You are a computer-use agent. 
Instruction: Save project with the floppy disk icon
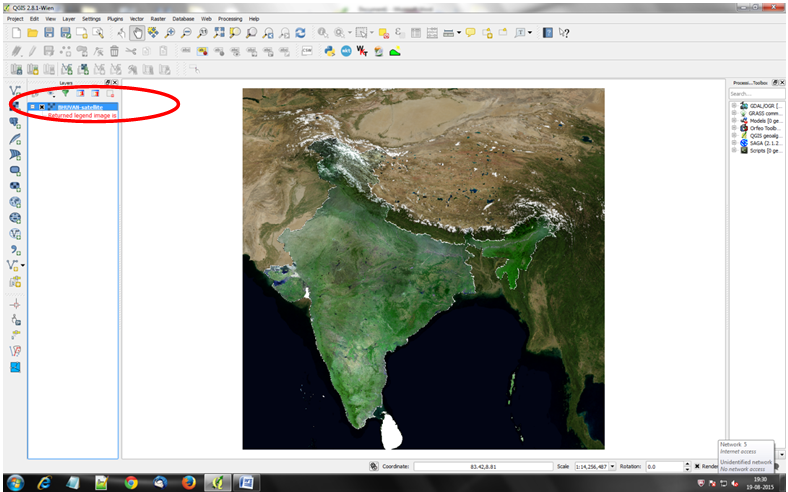pos(49,33)
